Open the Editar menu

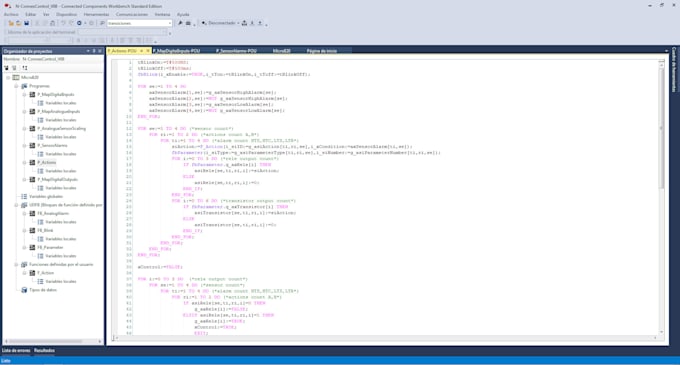coord(30,14)
